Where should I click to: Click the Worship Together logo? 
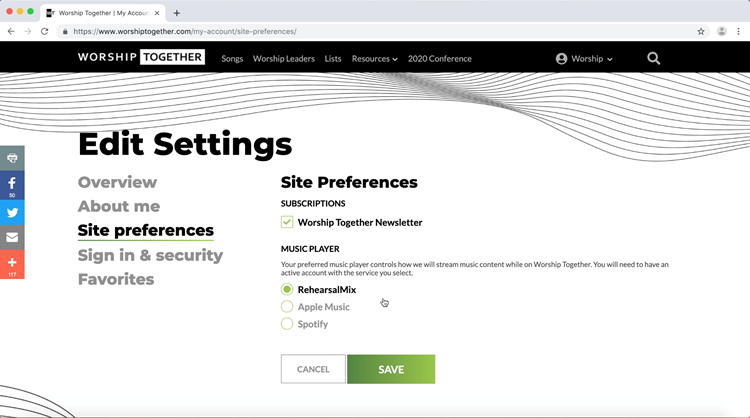coord(141,58)
